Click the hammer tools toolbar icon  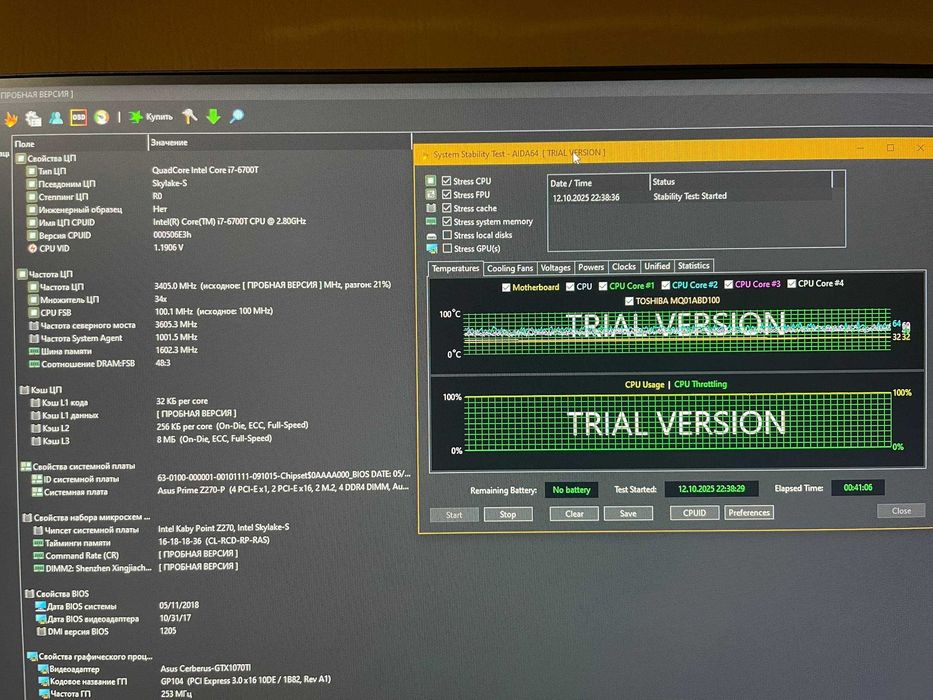pos(189,116)
